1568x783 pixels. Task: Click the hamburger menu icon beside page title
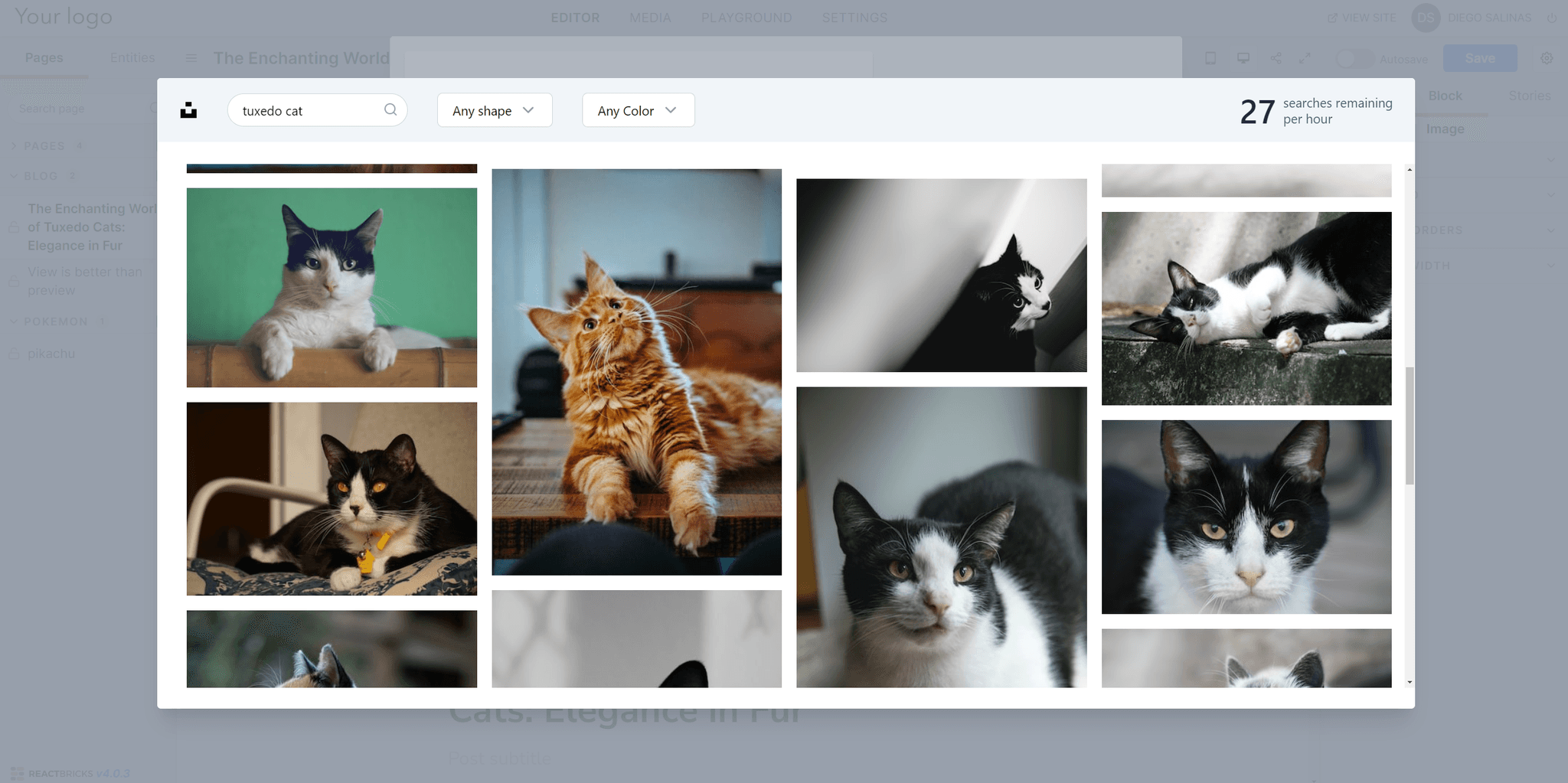click(191, 58)
